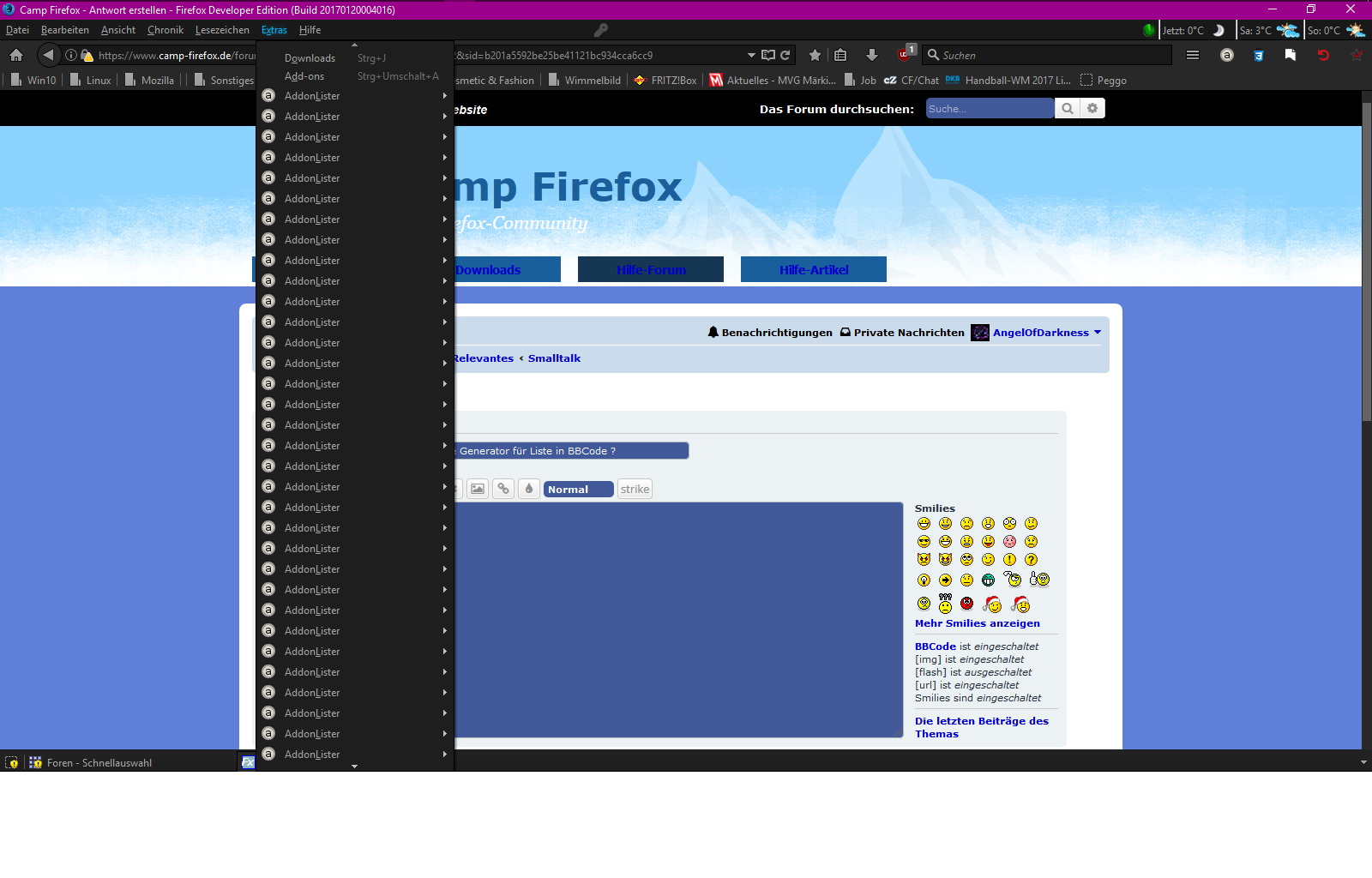The width and height of the screenshot is (1372, 878).
Task: Open the FRITZ!Box bookmark
Action: tap(665, 80)
